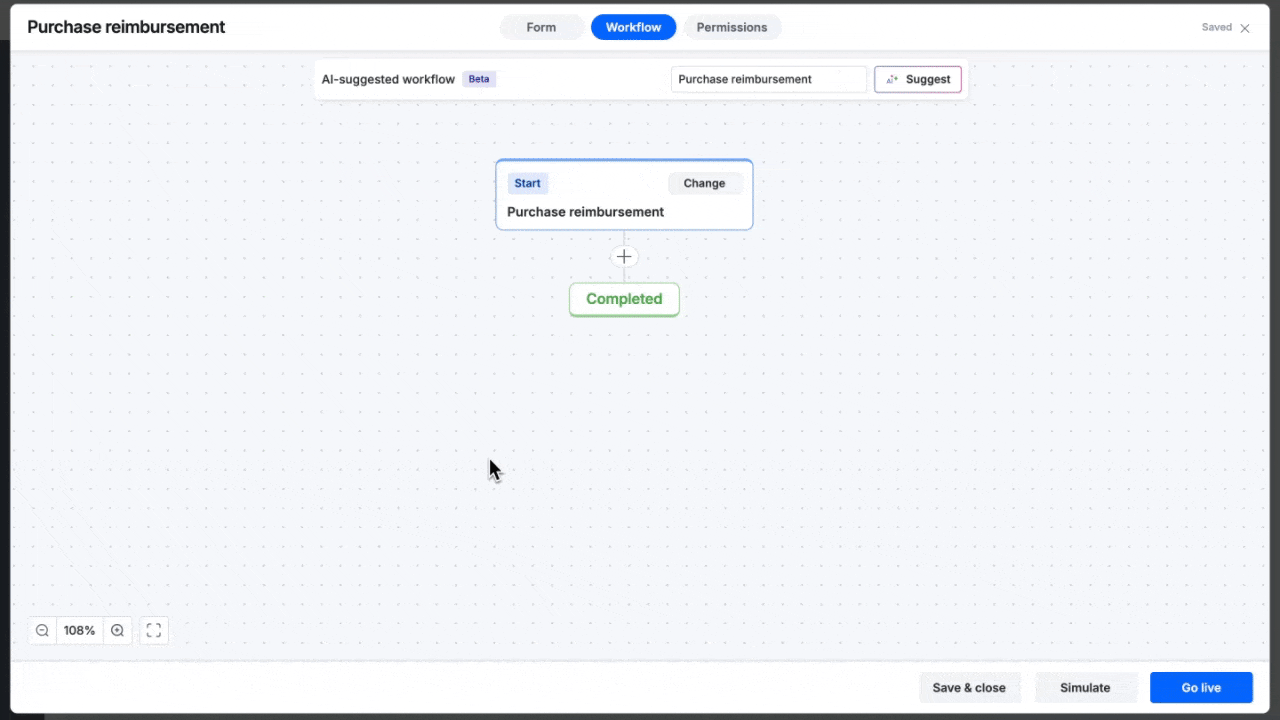Focus the AI workflow description input
This screenshot has width=1280, height=720.
769,79
